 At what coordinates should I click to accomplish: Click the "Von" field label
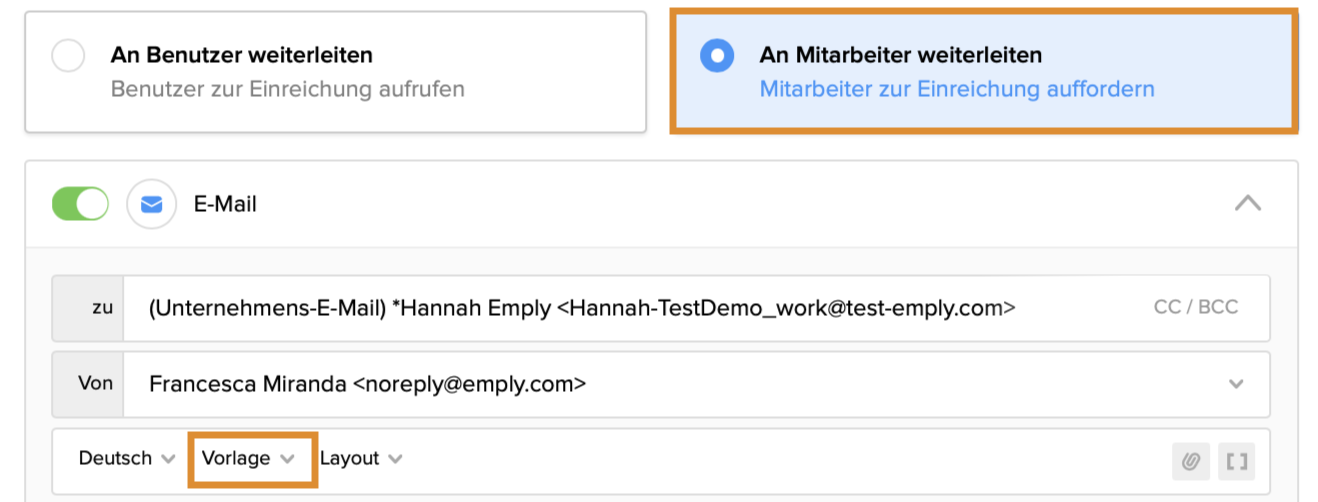[95, 383]
